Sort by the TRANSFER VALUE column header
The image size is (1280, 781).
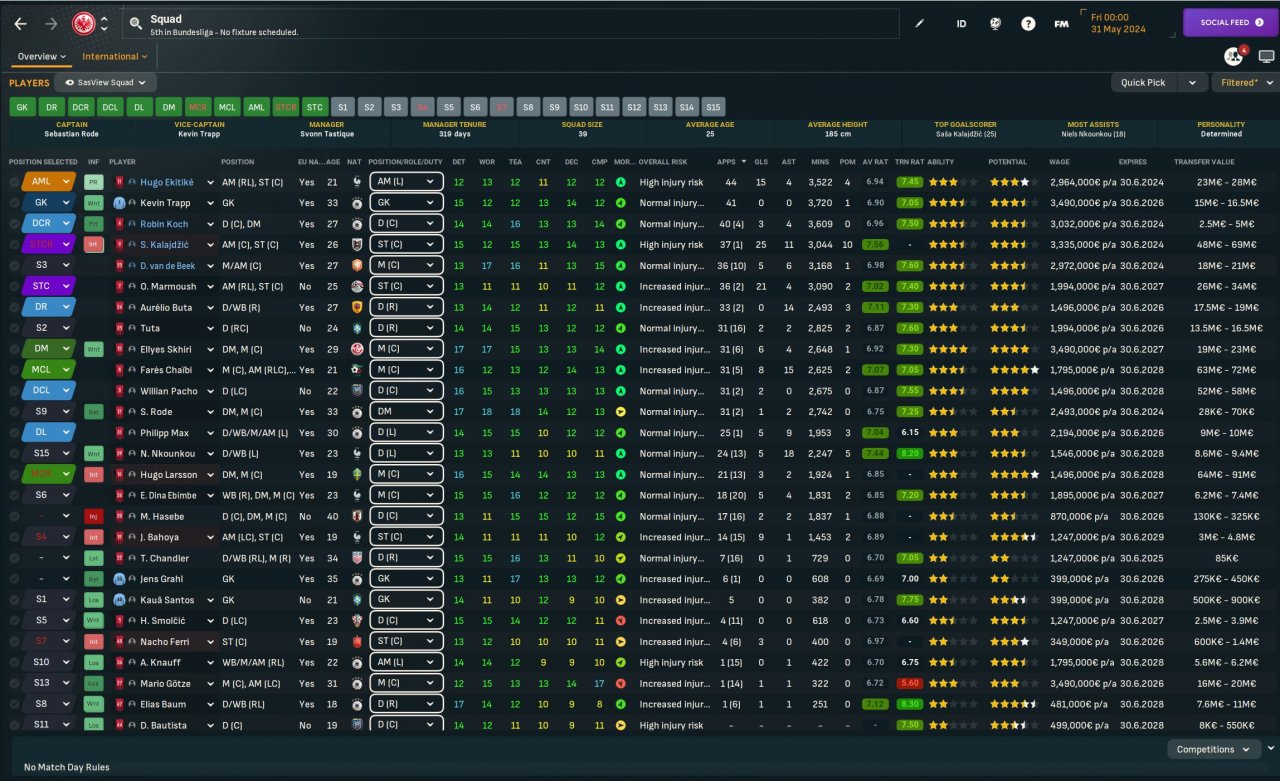[1203, 161]
